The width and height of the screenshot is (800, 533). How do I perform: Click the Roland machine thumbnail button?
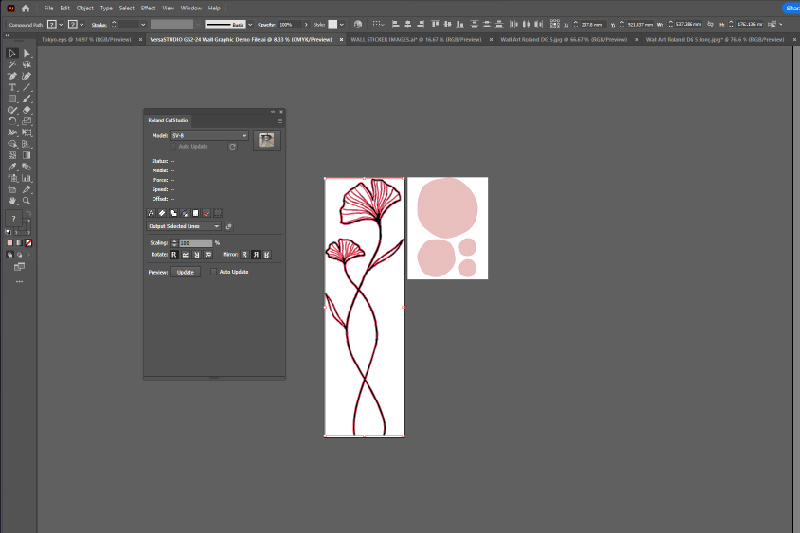coord(266,140)
